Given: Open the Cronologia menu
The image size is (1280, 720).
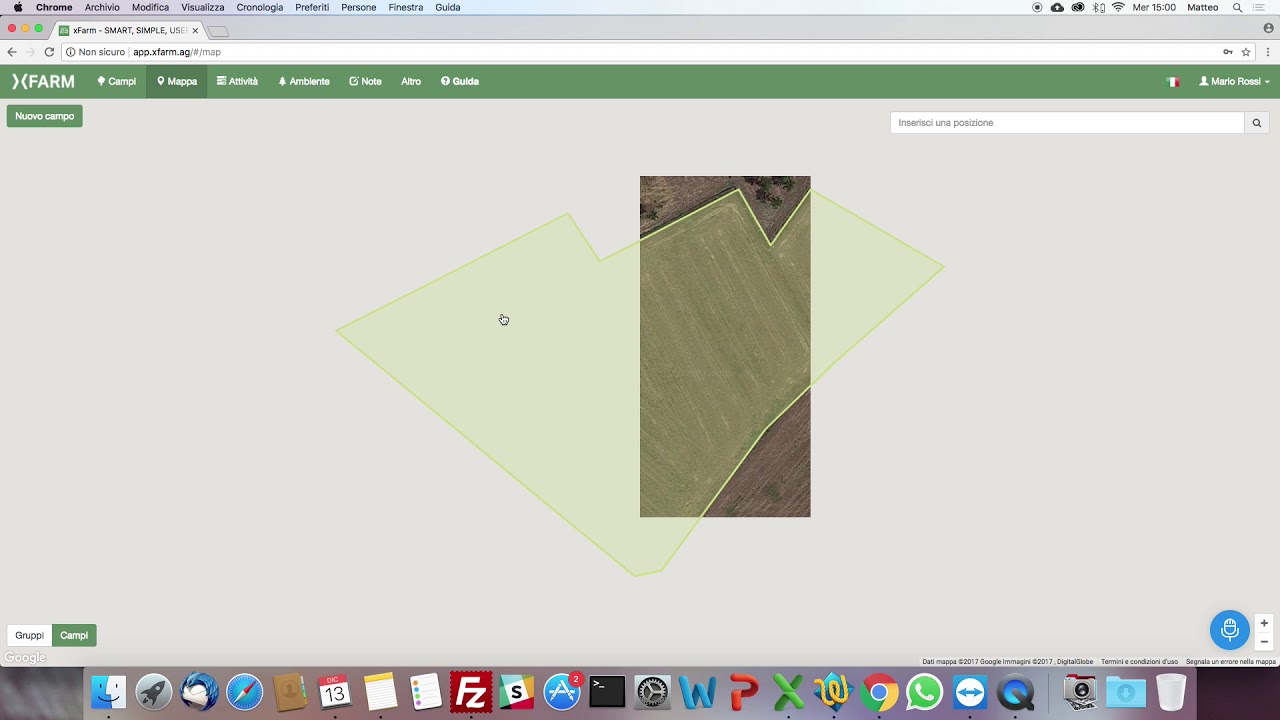Looking at the screenshot, I should coord(260,7).
